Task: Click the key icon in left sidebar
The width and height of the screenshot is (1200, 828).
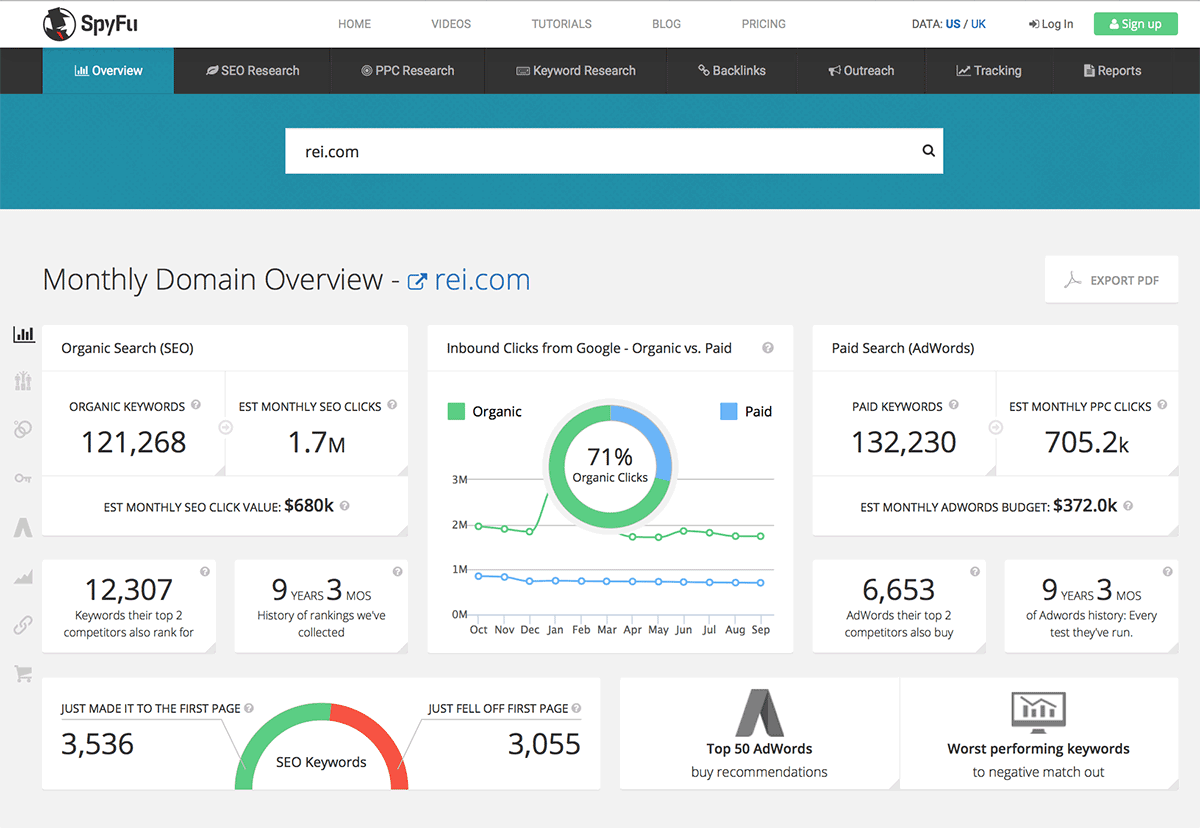Action: 23,478
